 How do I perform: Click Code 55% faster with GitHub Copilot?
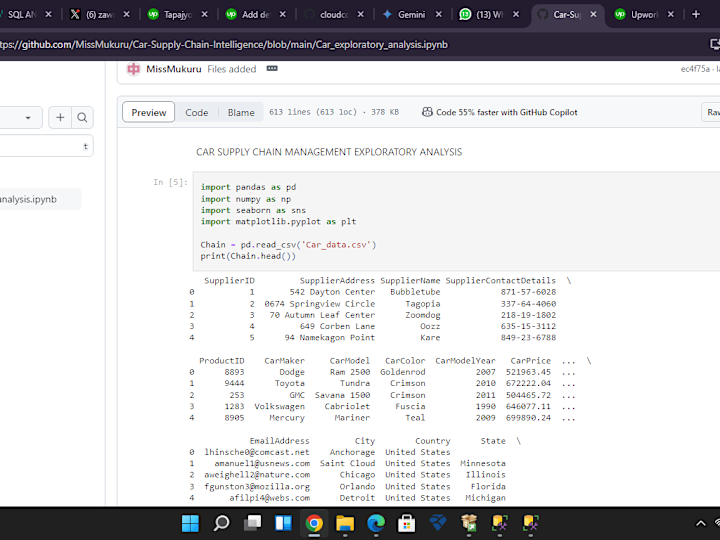(506, 112)
